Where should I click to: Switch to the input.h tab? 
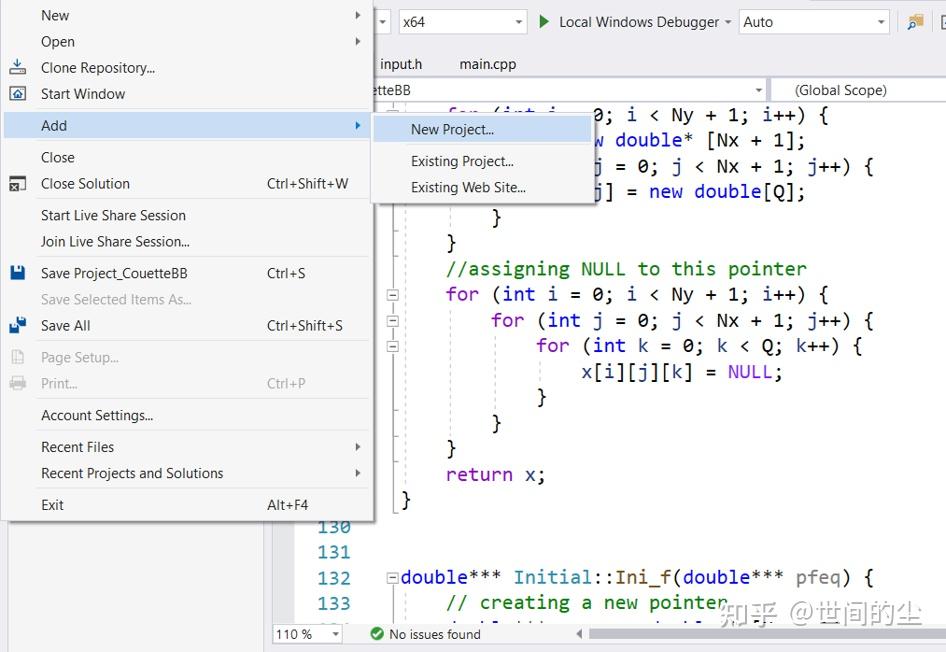(x=401, y=63)
